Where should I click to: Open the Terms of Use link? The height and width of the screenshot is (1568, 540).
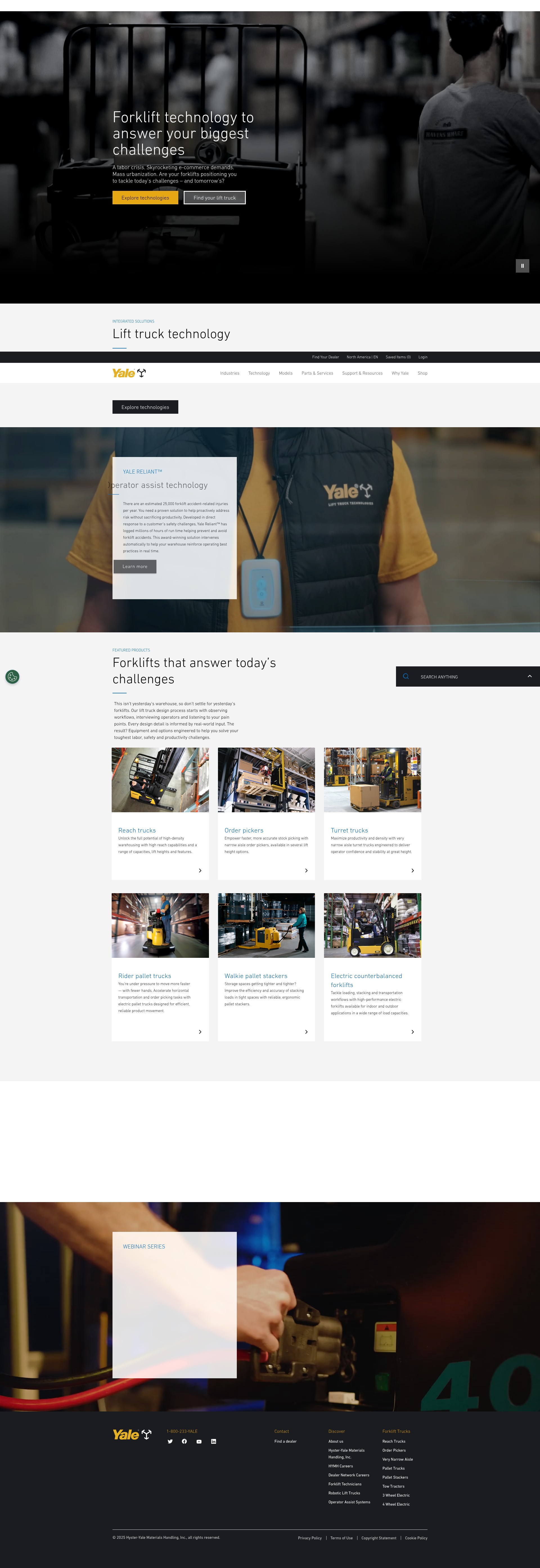coord(341,1538)
